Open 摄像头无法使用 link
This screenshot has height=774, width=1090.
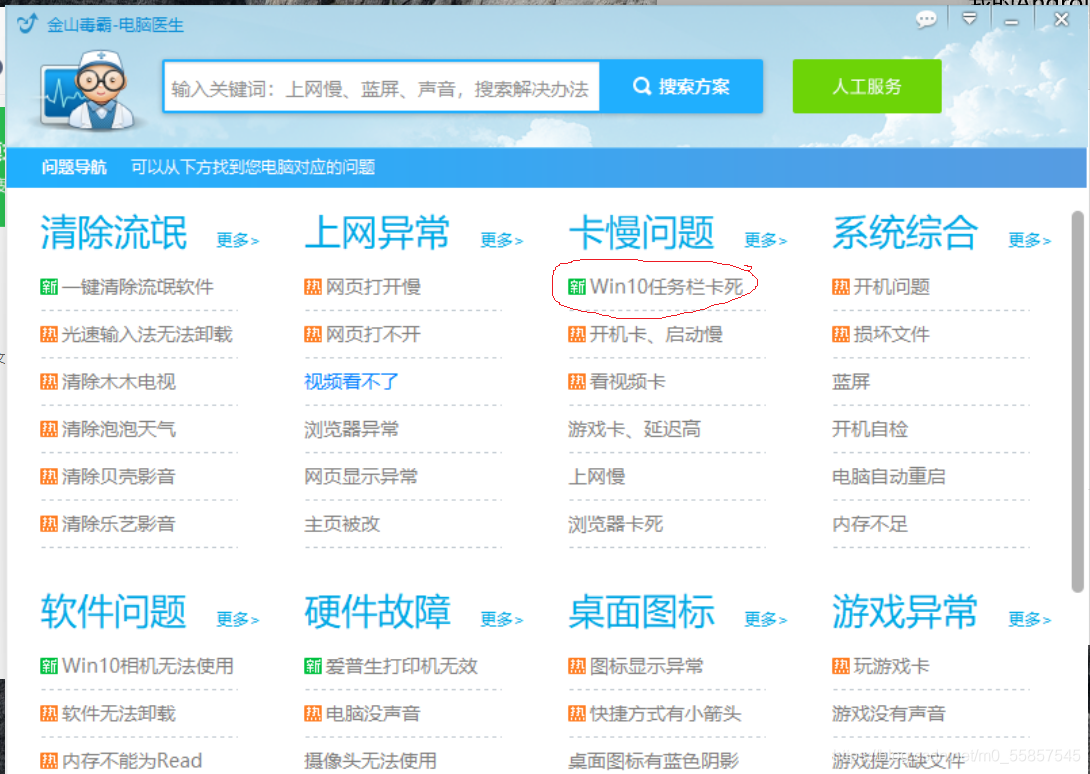click(x=371, y=761)
